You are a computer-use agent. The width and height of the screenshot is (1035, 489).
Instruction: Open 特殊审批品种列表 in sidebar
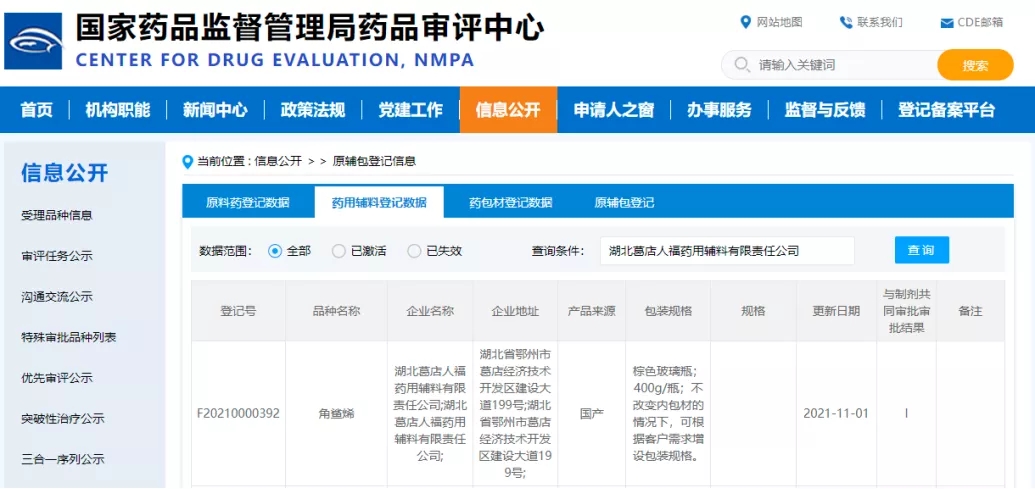(69, 338)
